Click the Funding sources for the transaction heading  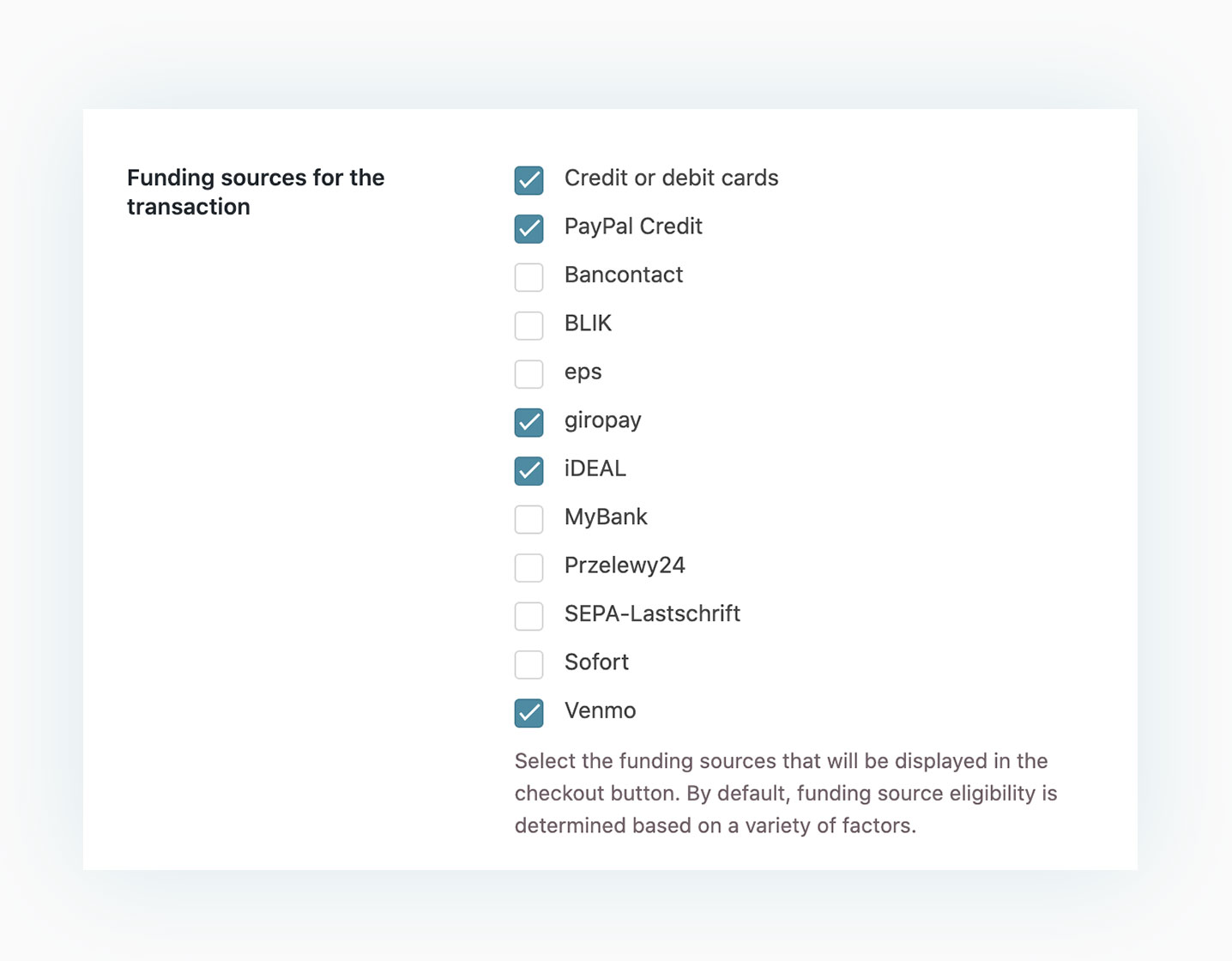256,192
